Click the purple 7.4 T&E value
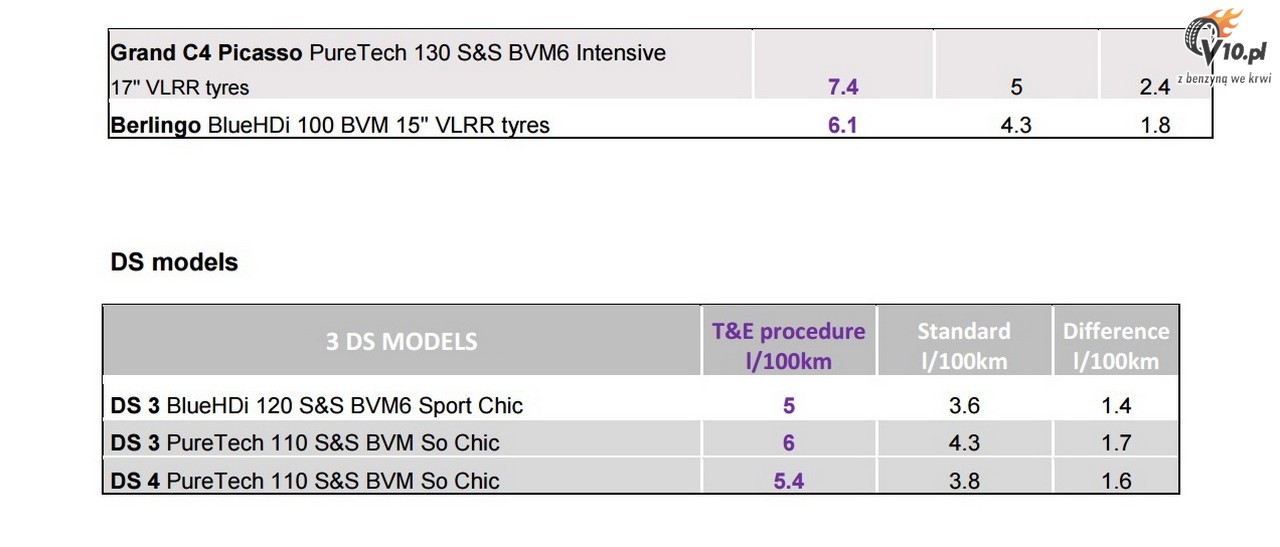Viewport: 1280px width, 547px height. pos(843,87)
